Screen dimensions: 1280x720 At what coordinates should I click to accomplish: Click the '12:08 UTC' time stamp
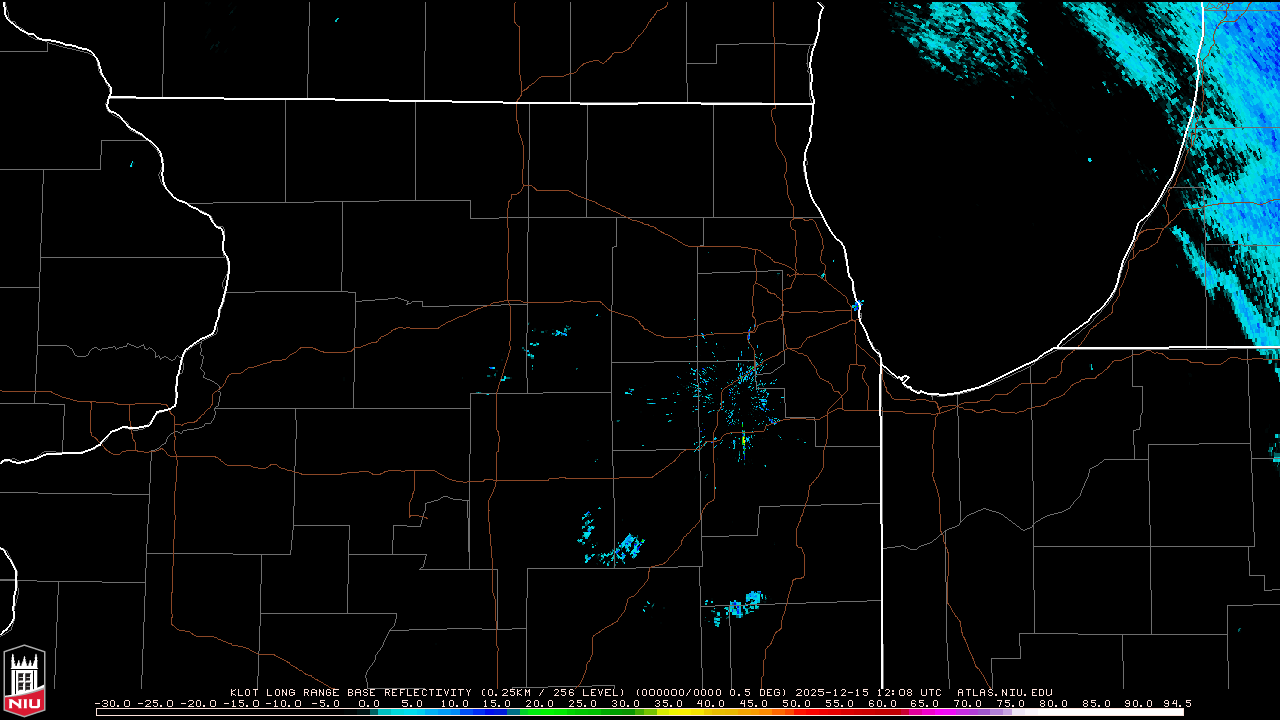(x=910, y=692)
